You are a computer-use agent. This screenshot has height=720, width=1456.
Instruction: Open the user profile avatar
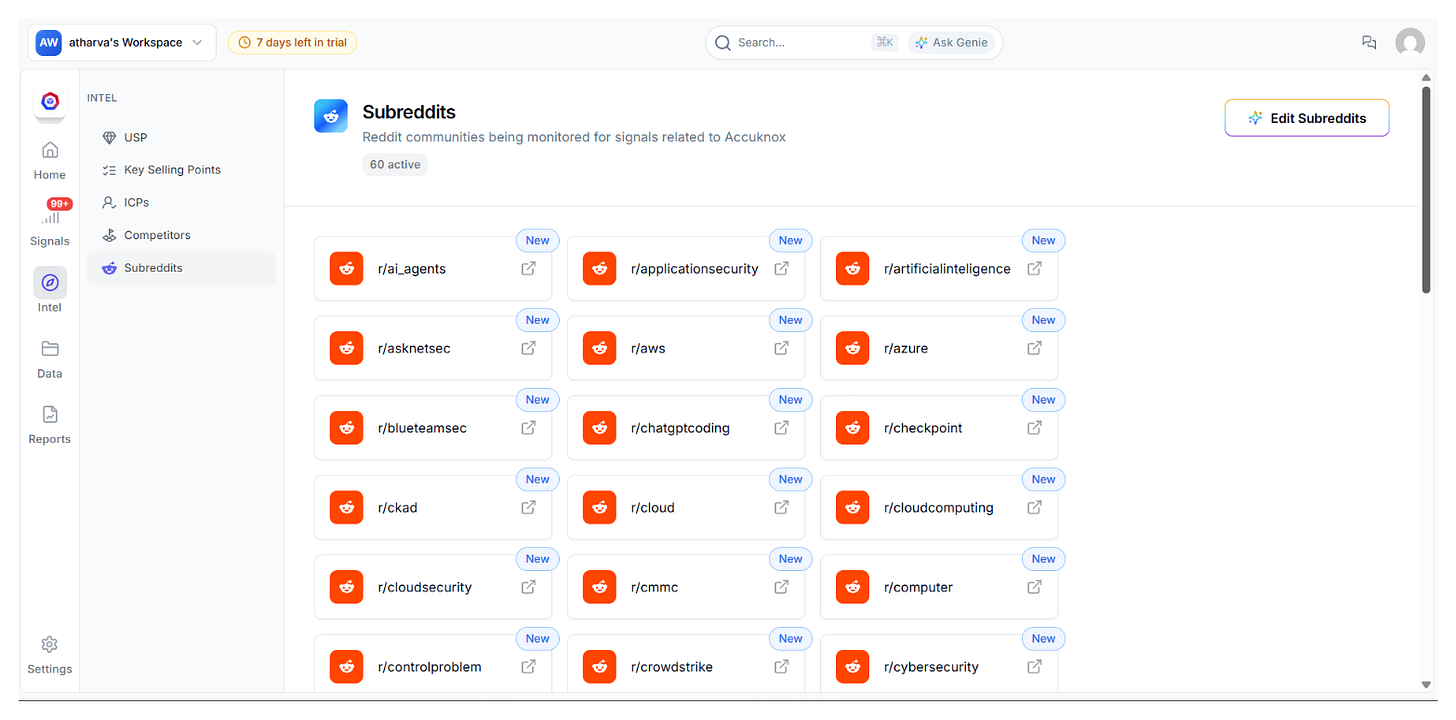(x=1410, y=43)
